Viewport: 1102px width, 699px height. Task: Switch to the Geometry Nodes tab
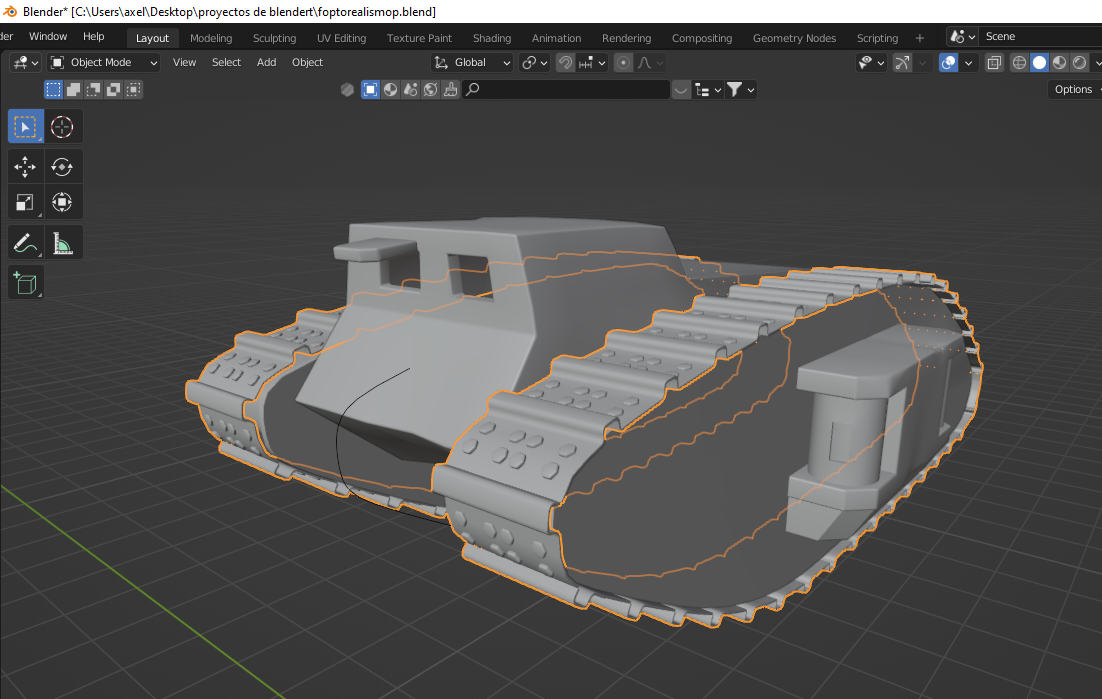click(x=794, y=38)
